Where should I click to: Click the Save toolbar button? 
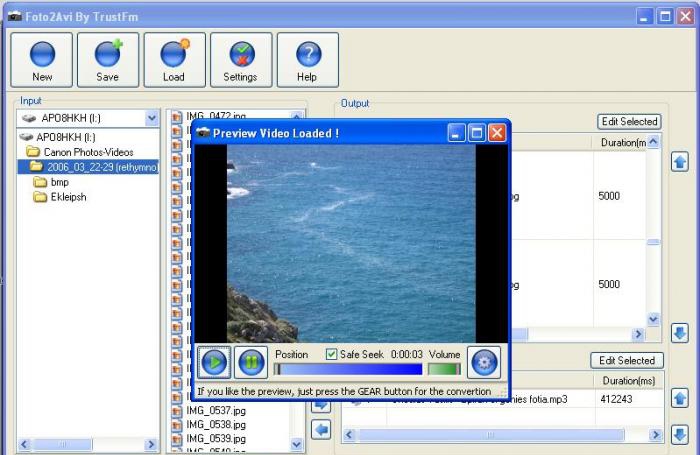pos(108,60)
